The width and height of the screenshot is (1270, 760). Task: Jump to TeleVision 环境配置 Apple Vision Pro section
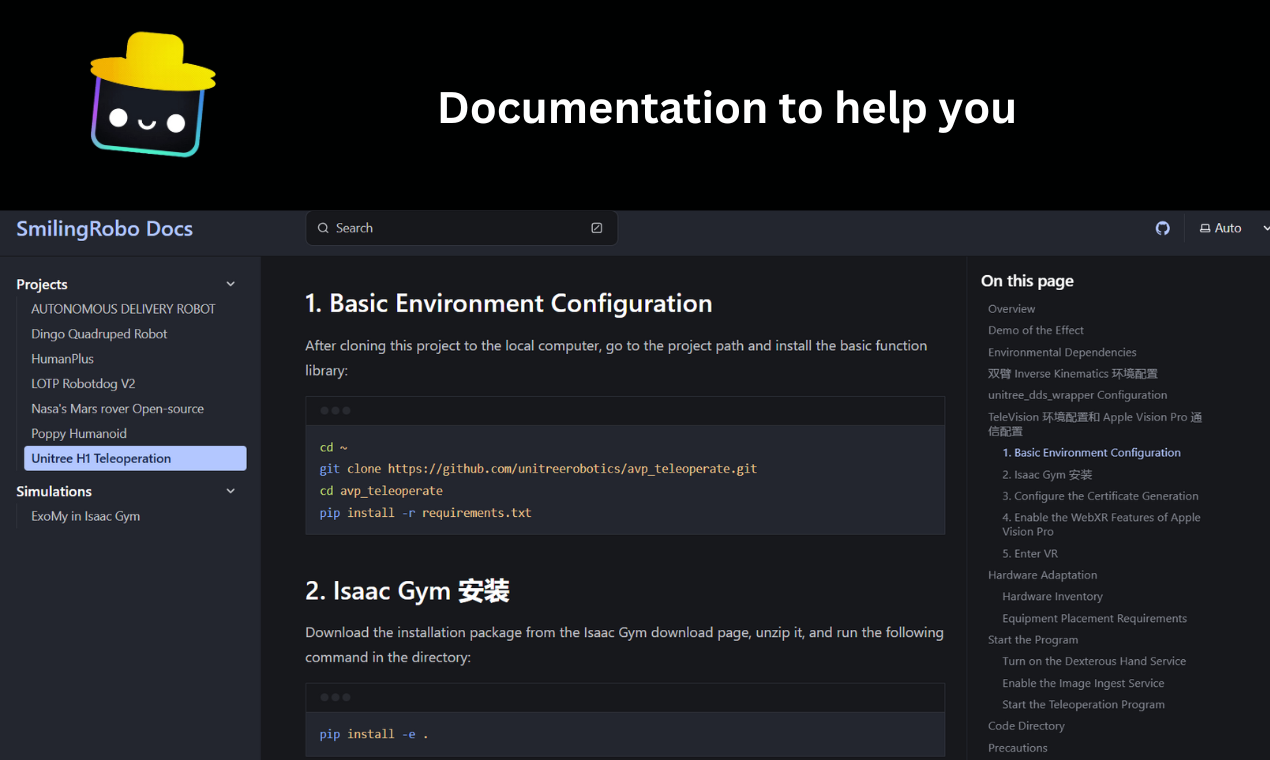click(1095, 424)
